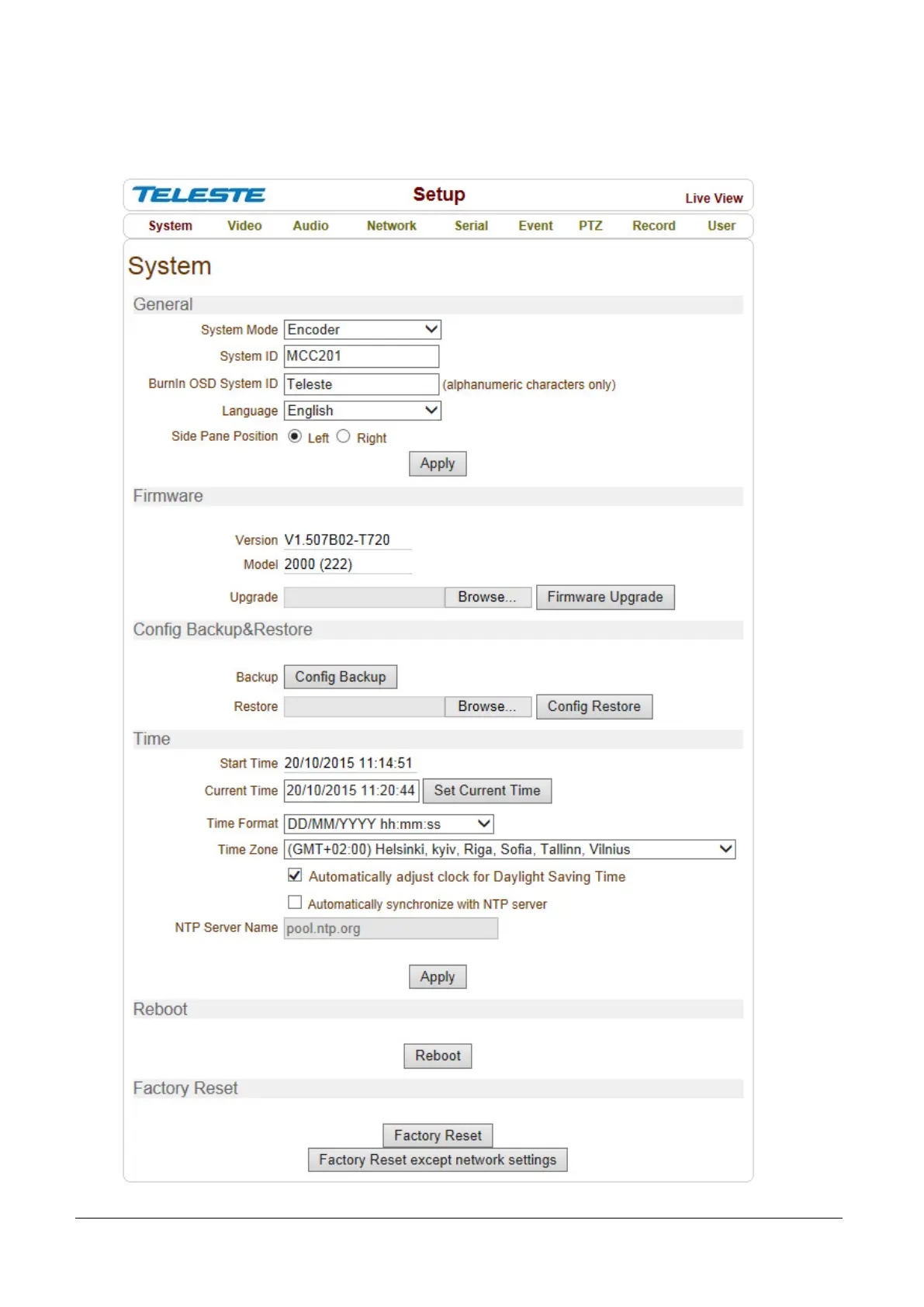
Task: Click the Teleste logo
Action: click(199, 195)
